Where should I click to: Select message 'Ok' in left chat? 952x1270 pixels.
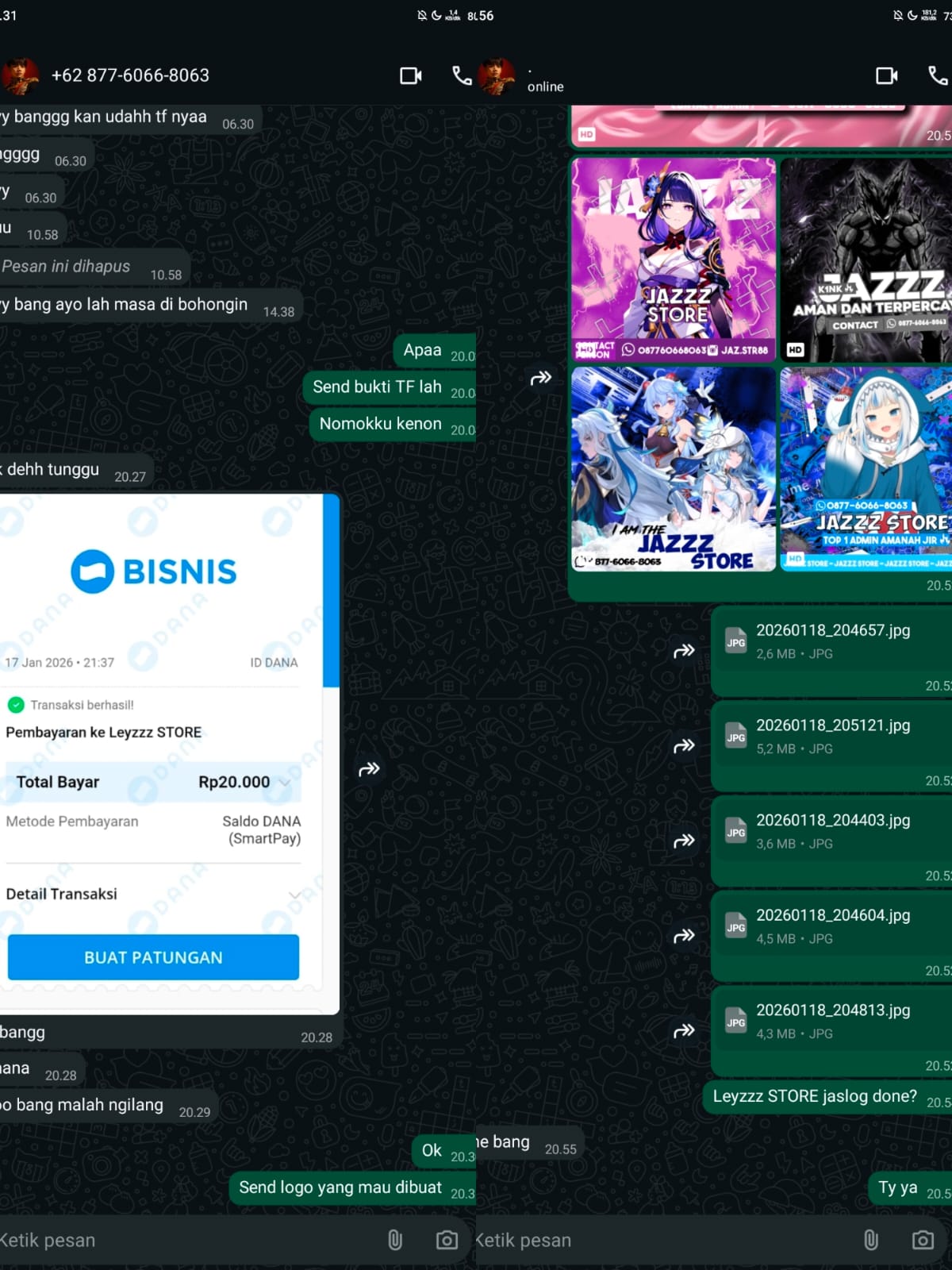(444, 1150)
